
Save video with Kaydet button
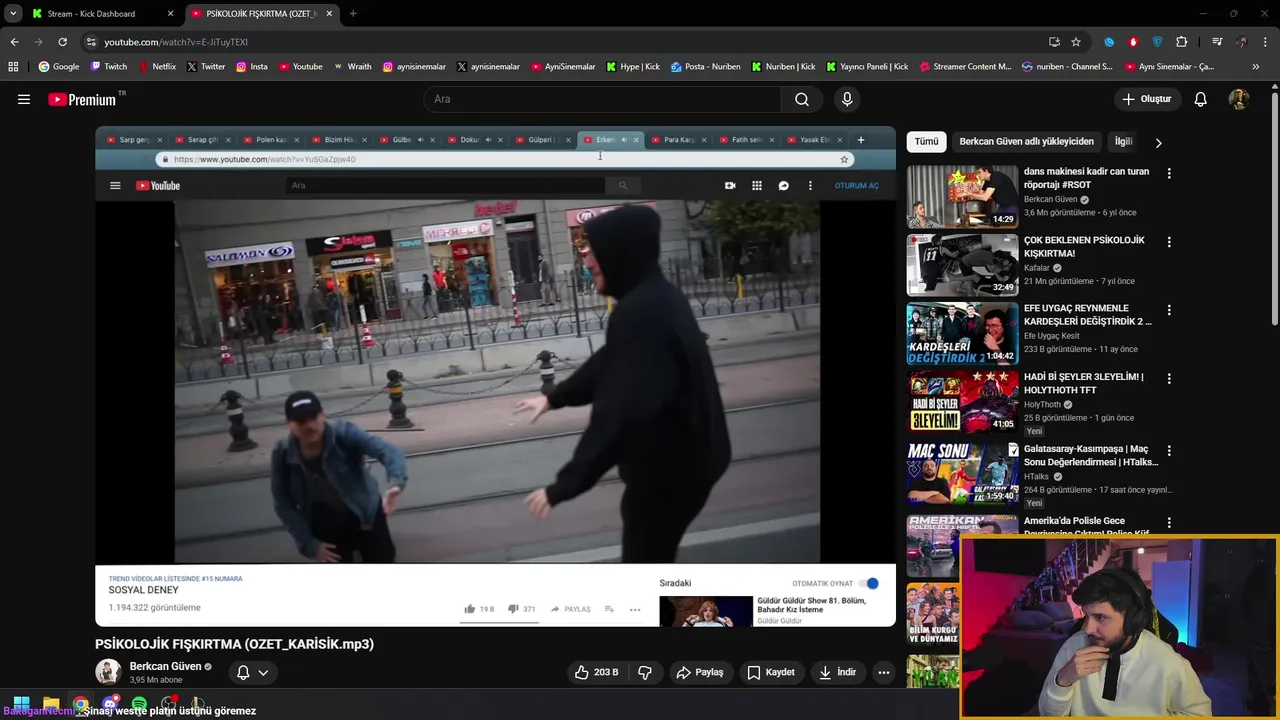pyautogui.click(x=770, y=672)
